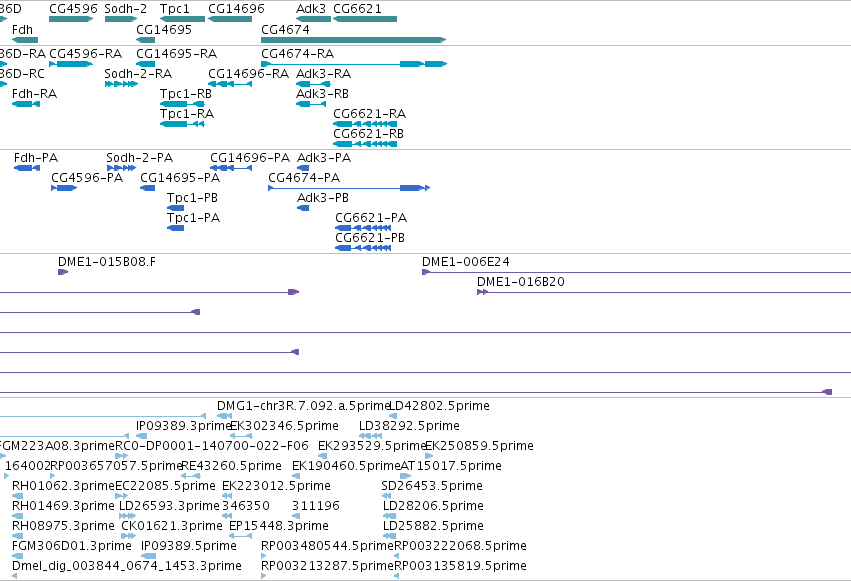Click the long CG4674 gene bar
Screen dimensions: 851x581
click(353, 40)
